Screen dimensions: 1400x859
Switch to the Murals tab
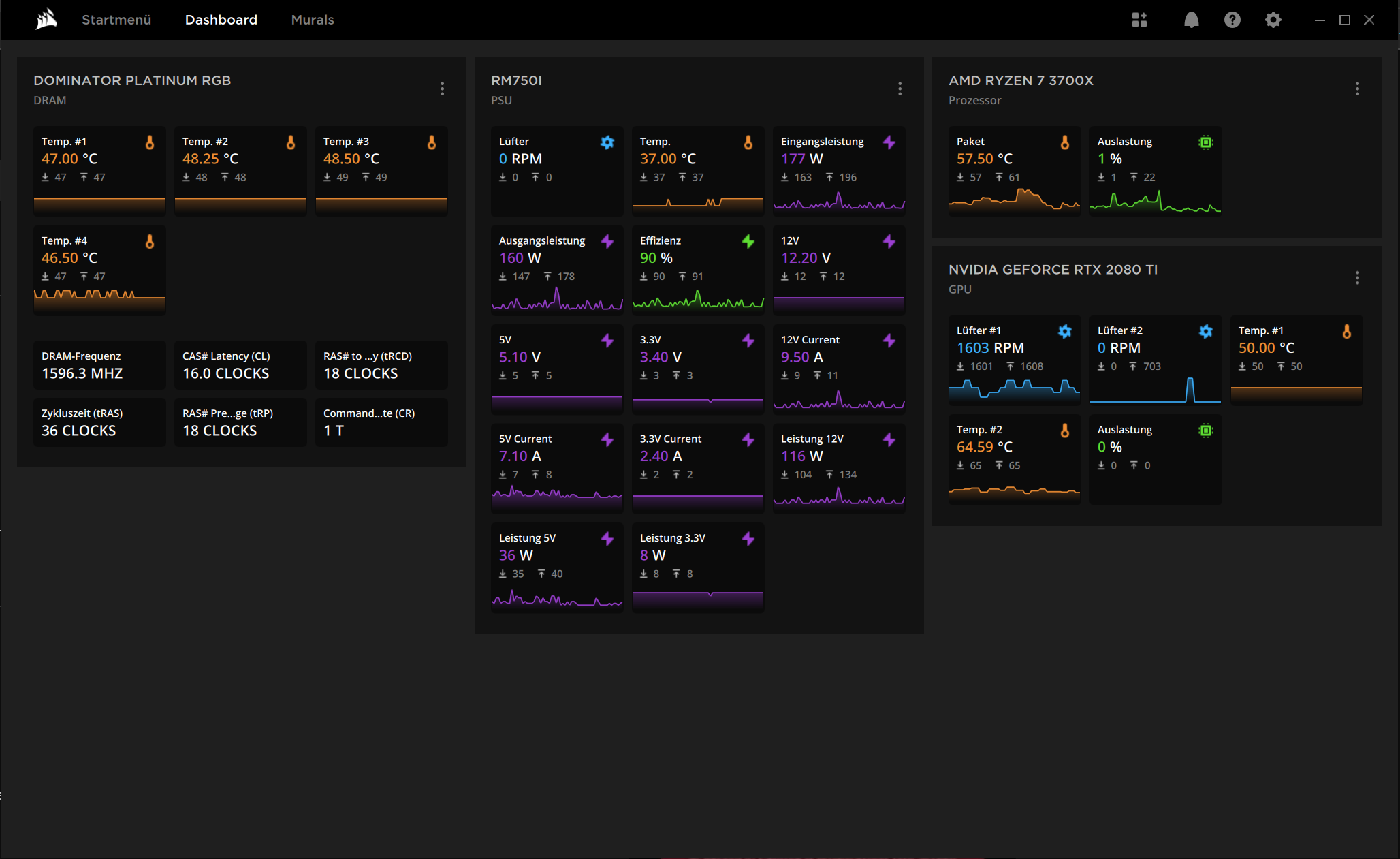point(313,20)
